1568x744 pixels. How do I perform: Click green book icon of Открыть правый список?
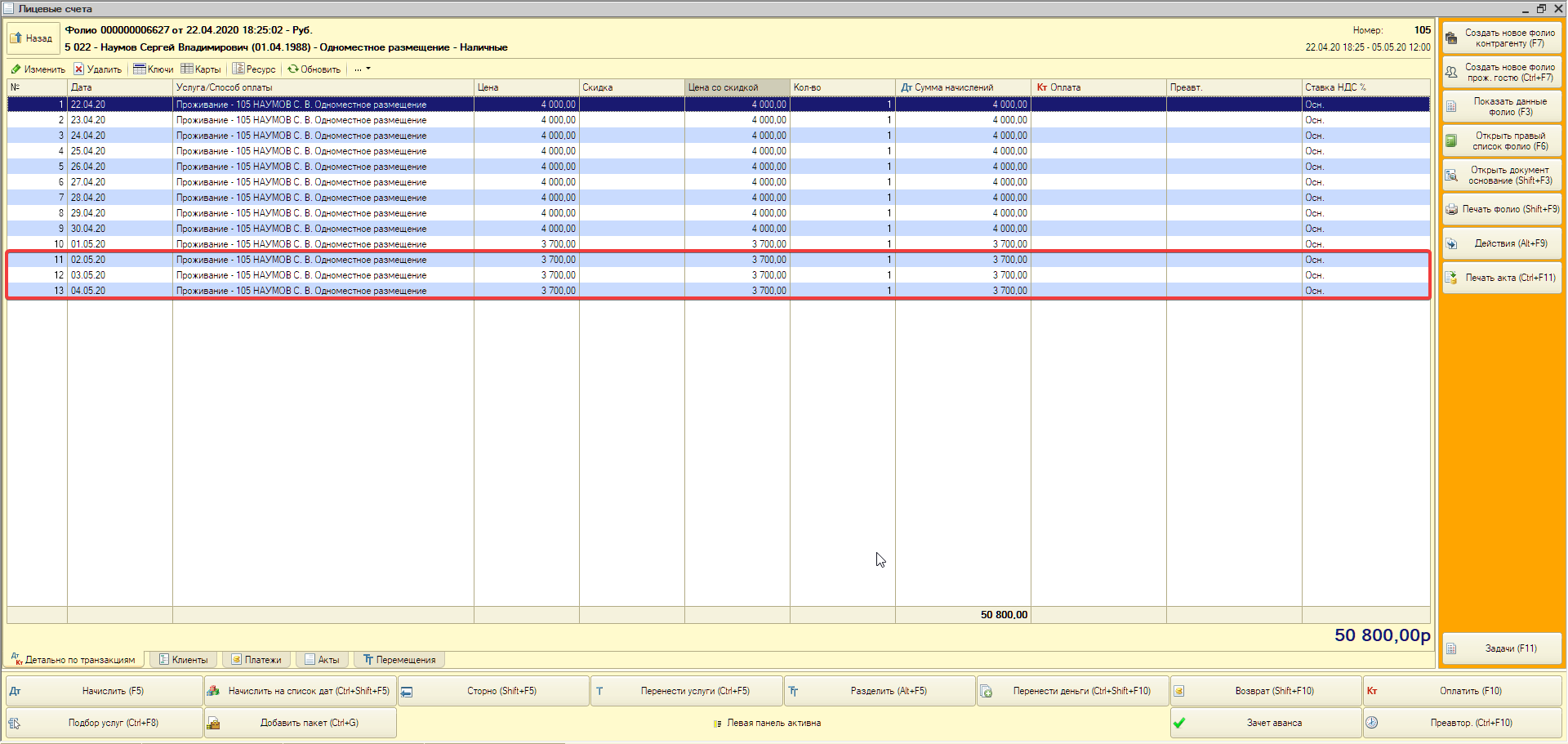tap(1451, 141)
